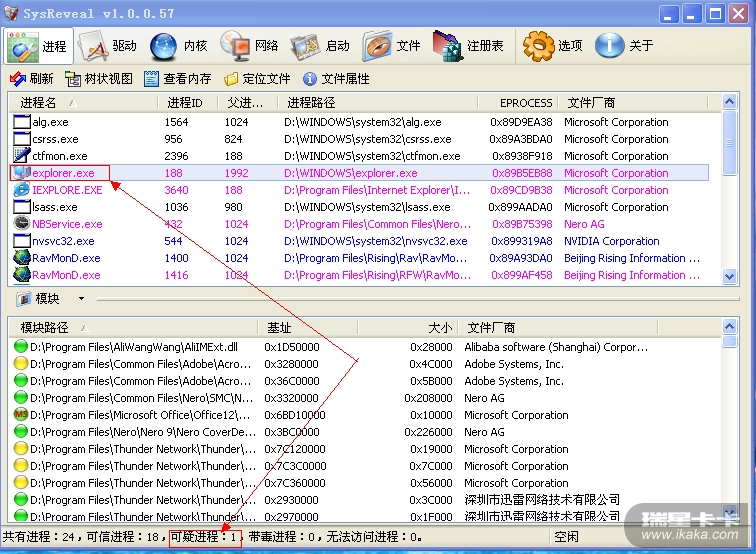Switch to the 驱动 (Driver) tab
This screenshot has height=554, width=756.
click(108, 46)
